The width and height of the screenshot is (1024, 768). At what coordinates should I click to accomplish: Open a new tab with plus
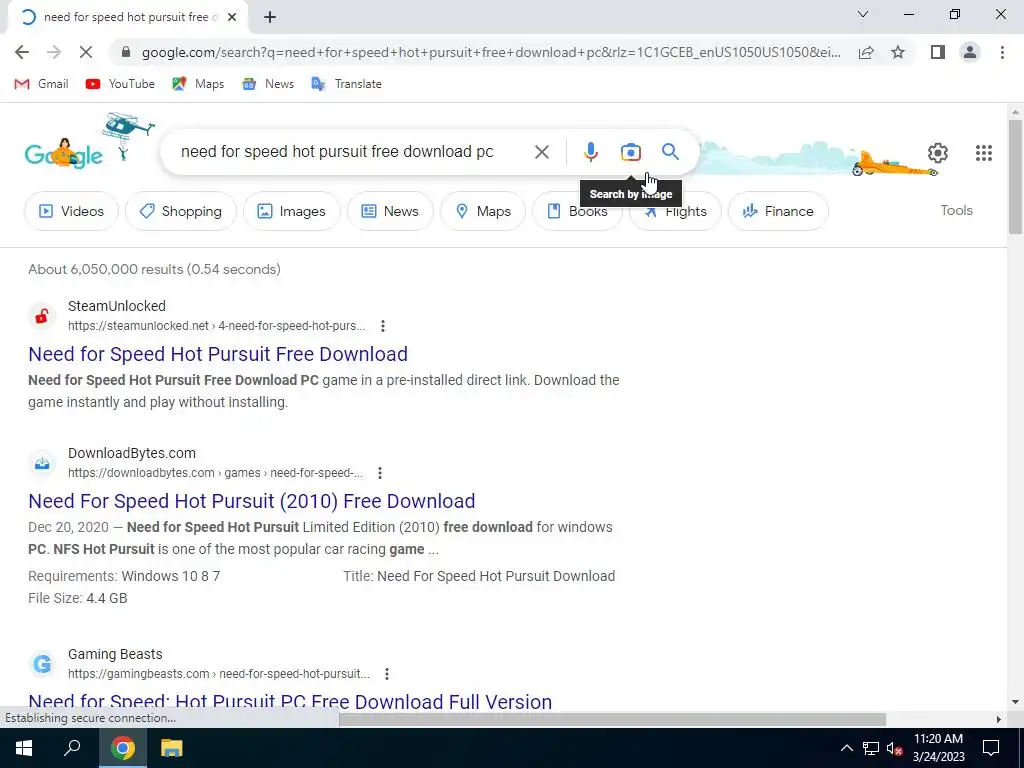pos(270,17)
